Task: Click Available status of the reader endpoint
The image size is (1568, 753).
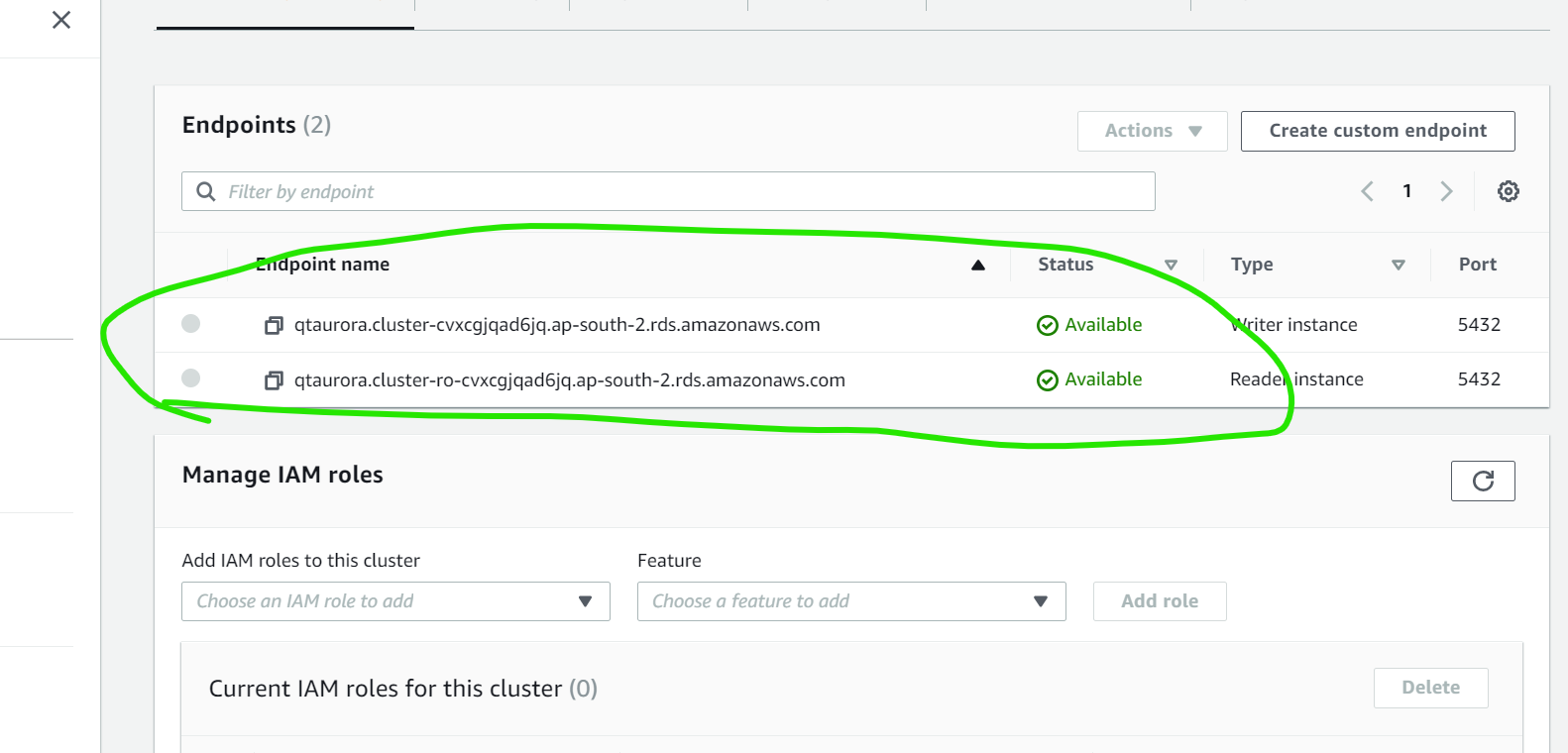Action: click(1089, 379)
